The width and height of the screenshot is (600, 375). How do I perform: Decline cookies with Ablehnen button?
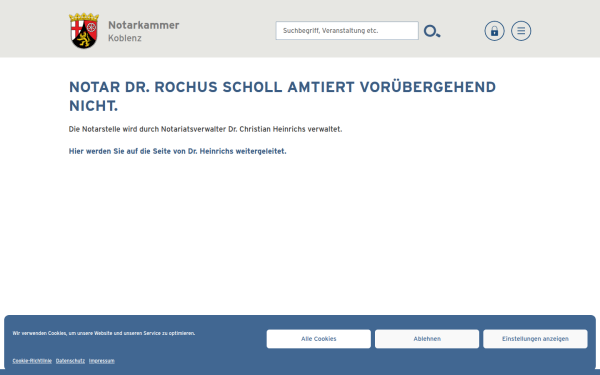(427, 339)
